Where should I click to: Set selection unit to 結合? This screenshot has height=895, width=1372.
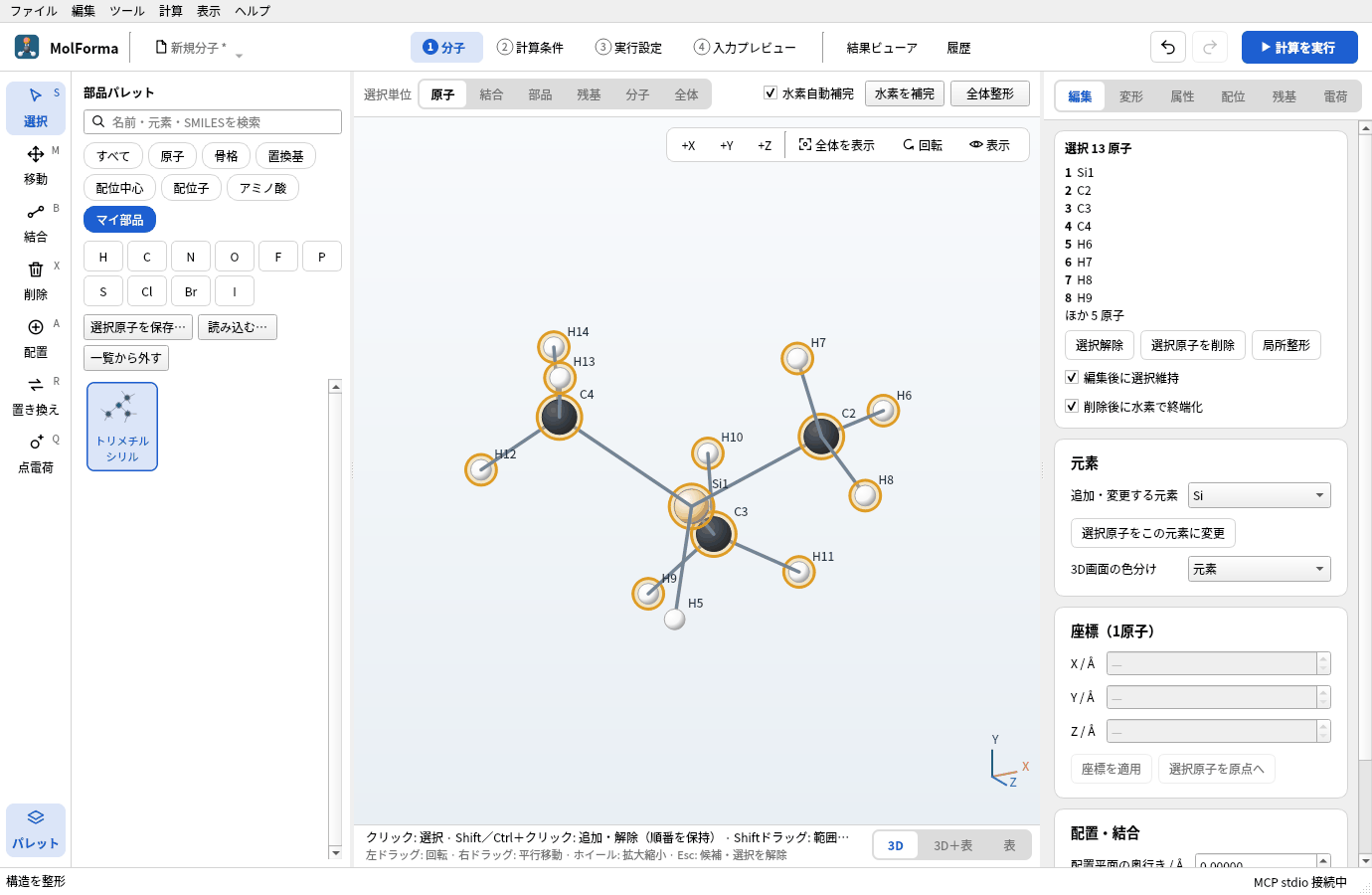point(491,94)
